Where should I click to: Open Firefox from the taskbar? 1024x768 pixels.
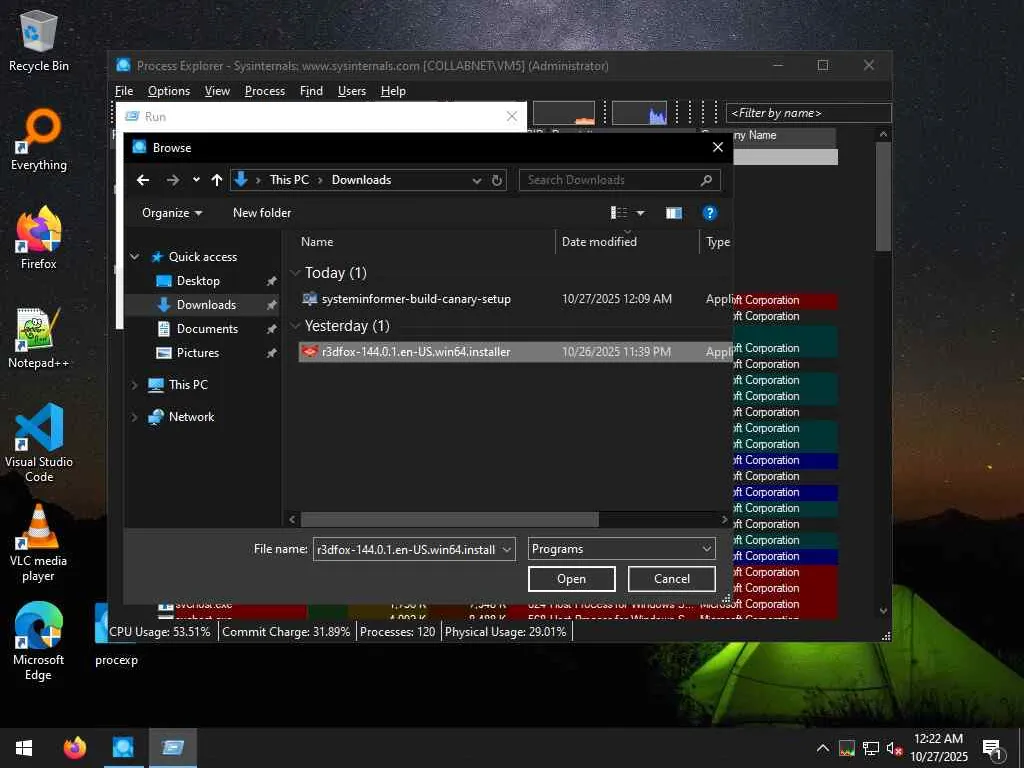click(x=74, y=748)
